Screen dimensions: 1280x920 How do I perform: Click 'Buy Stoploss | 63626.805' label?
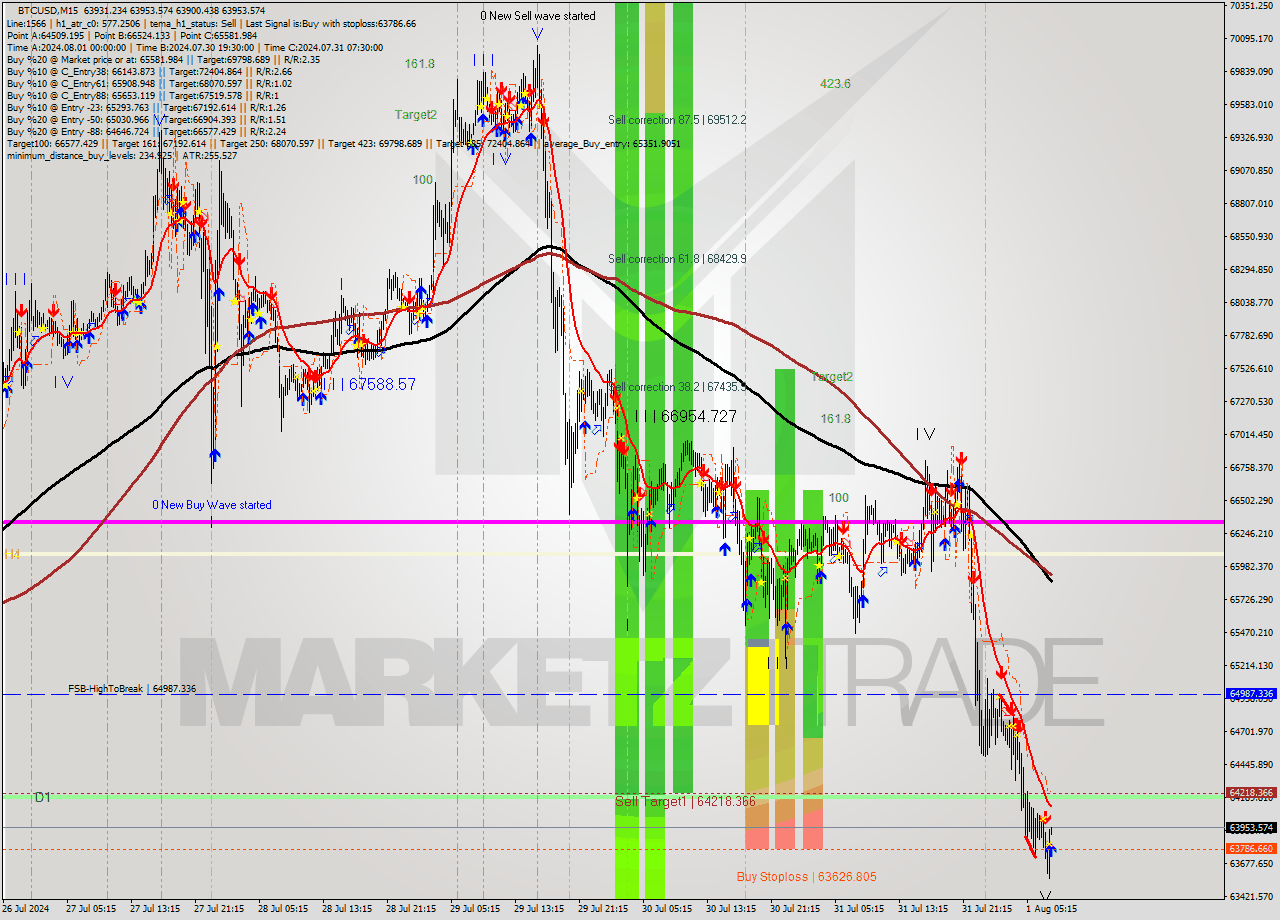coord(806,877)
